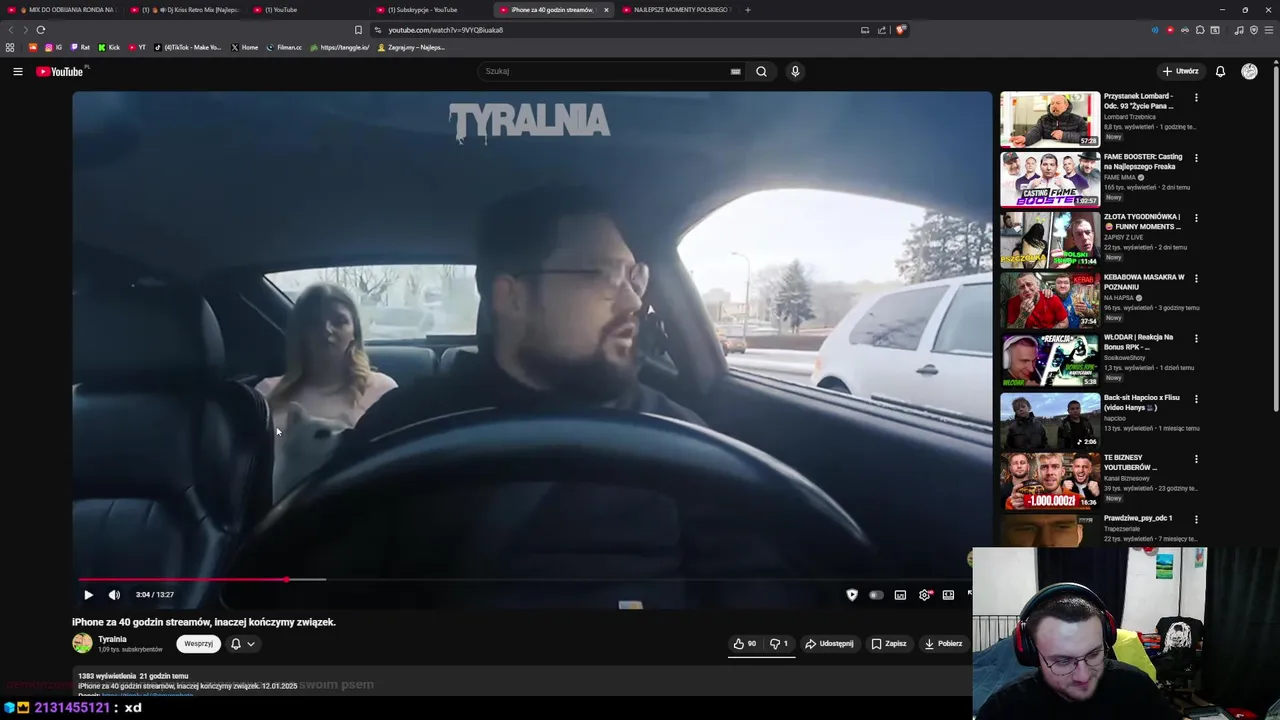Open Brave Shields lion icon
The height and width of the screenshot is (720, 1280).
pos(900,30)
